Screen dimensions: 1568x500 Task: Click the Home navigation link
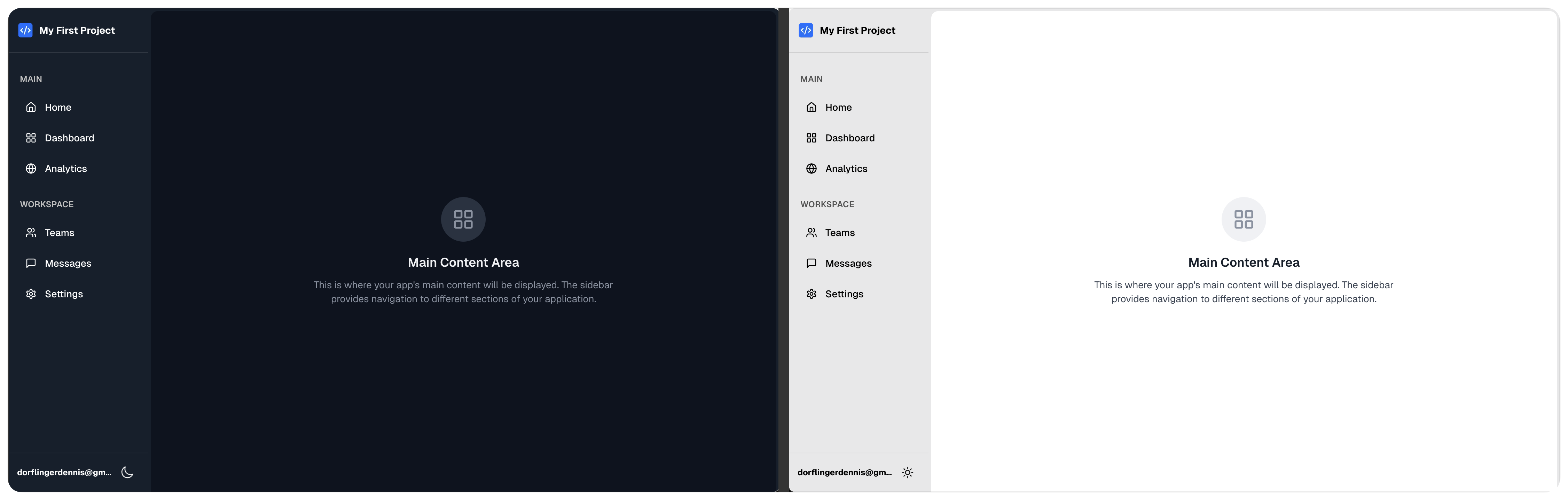[x=58, y=107]
